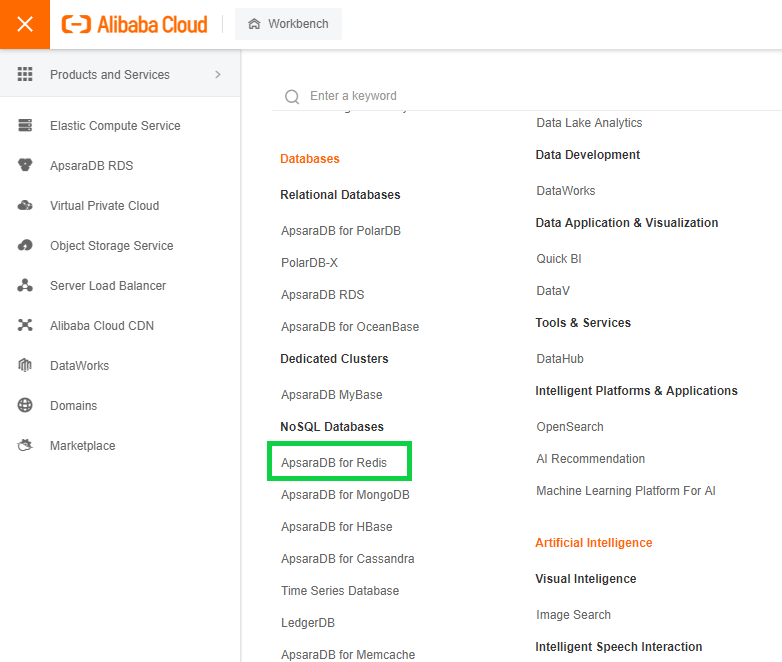Click the Virtual Private Cloud icon
The width and height of the screenshot is (782, 662).
25,206
